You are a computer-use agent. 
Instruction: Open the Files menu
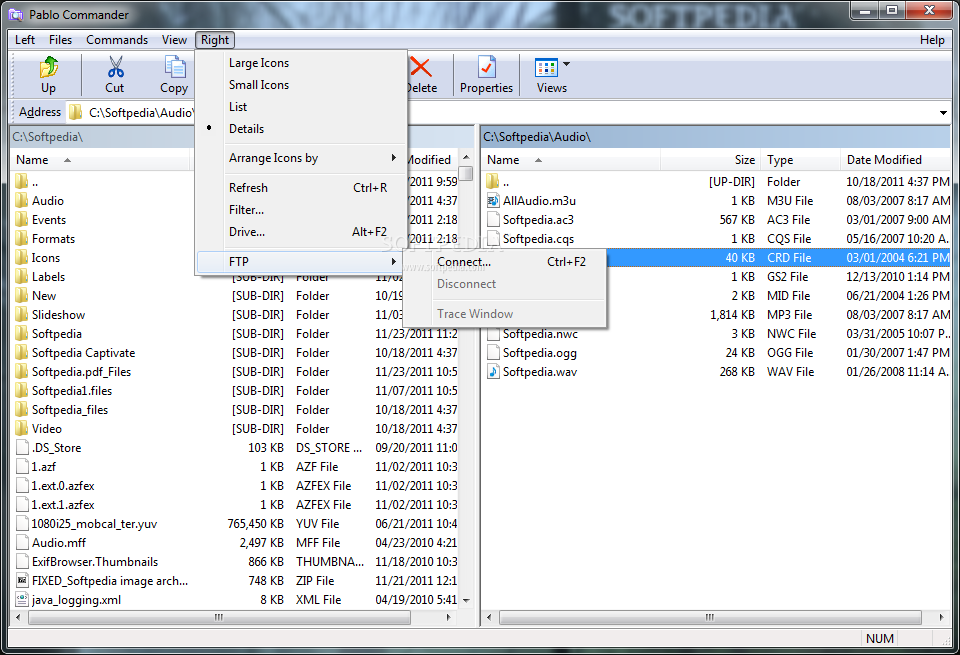pos(60,40)
